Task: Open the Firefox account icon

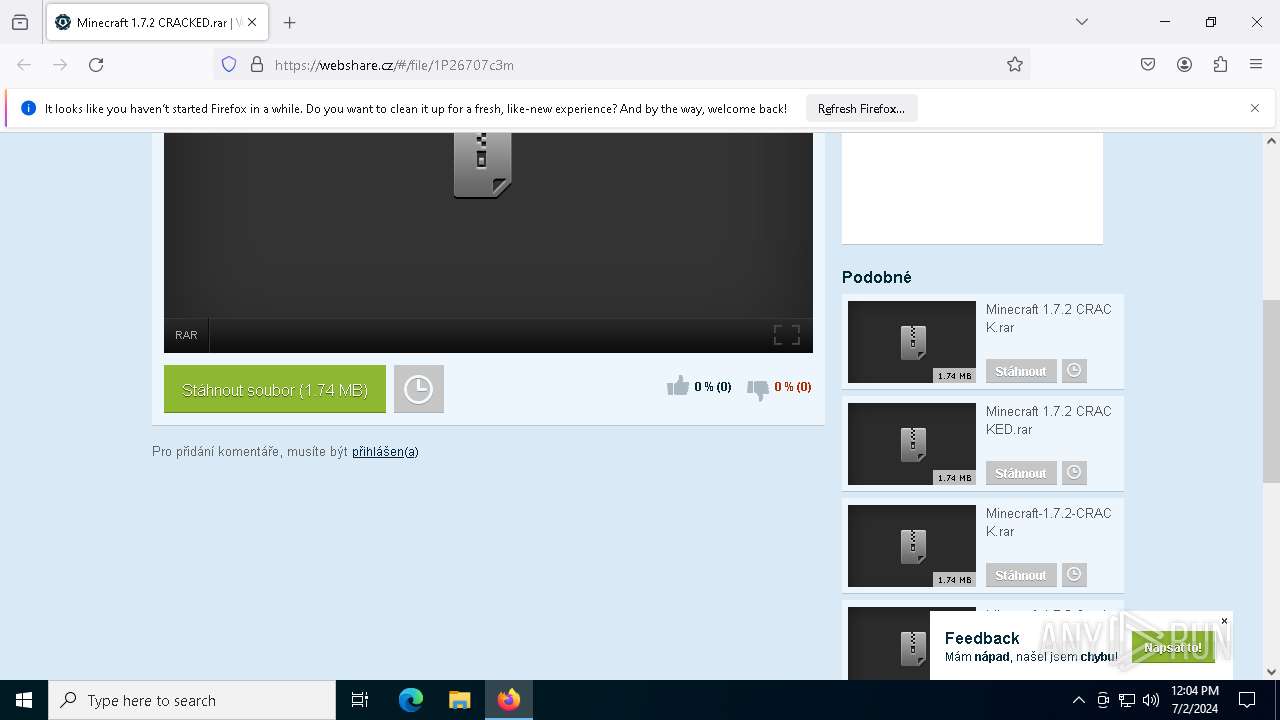Action: click(x=1184, y=65)
